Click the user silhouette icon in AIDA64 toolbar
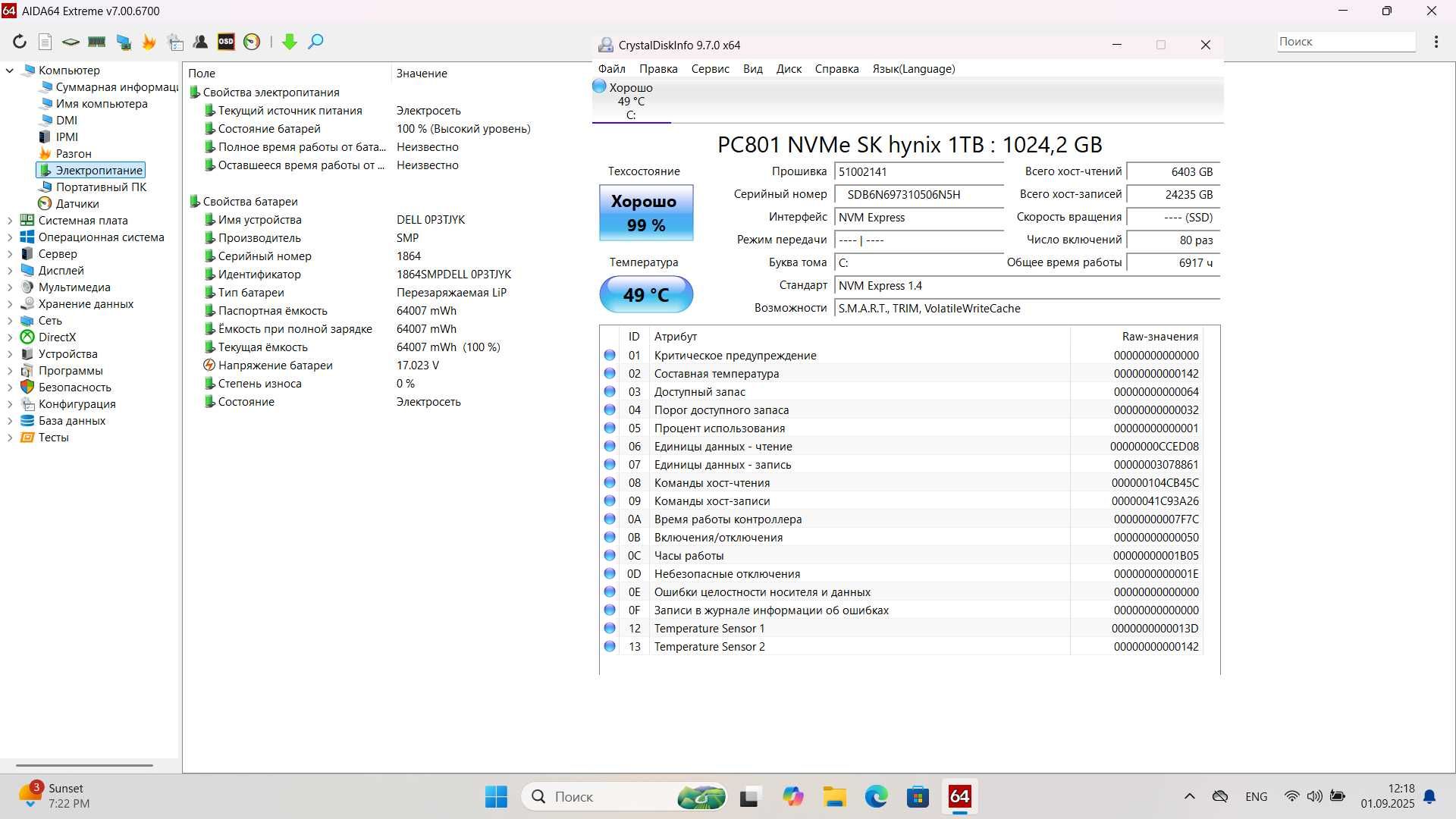Image resolution: width=1456 pixels, height=819 pixels. pyautogui.click(x=201, y=42)
